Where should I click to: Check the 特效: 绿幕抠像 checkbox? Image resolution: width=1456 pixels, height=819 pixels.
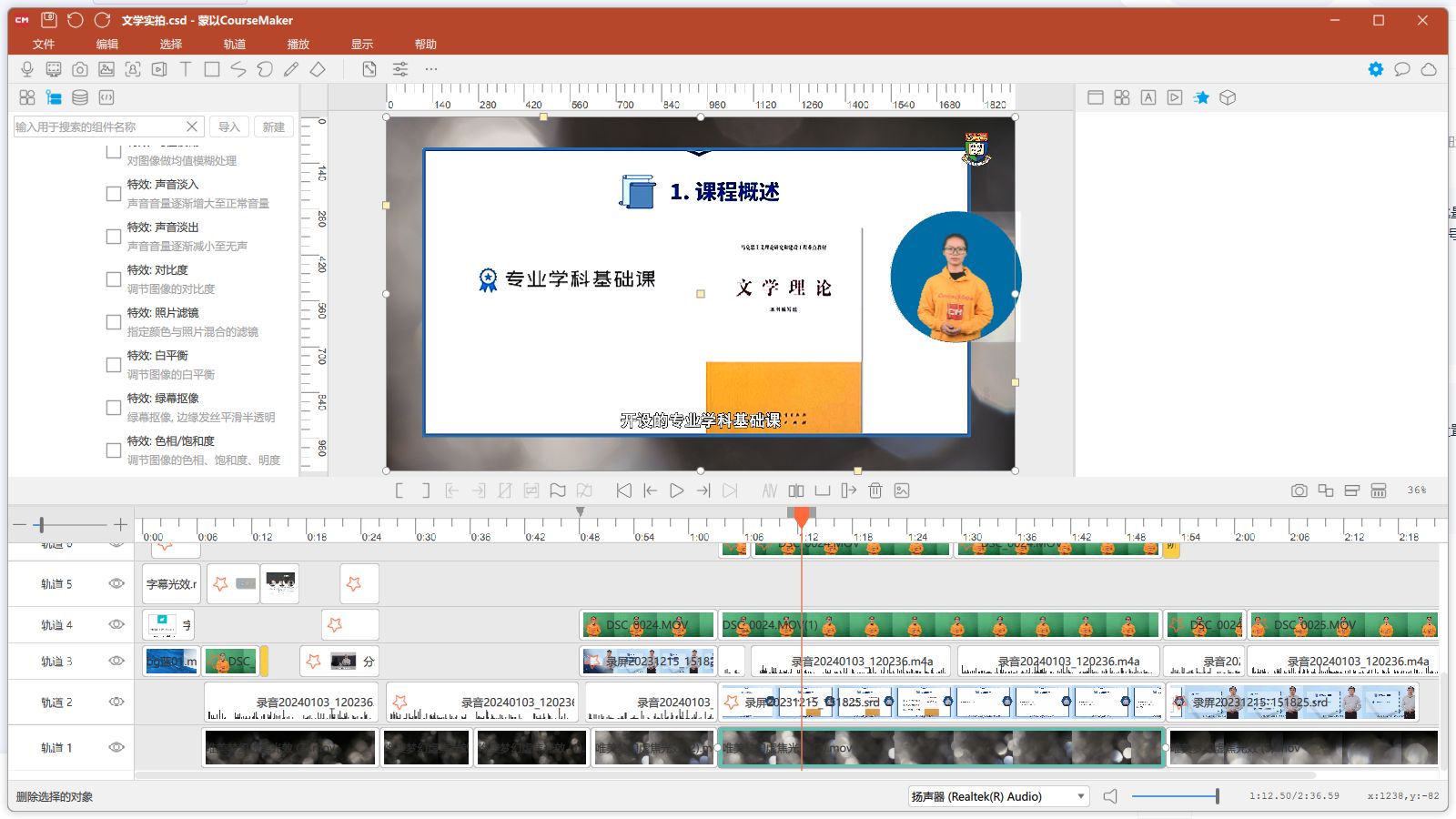click(x=114, y=408)
